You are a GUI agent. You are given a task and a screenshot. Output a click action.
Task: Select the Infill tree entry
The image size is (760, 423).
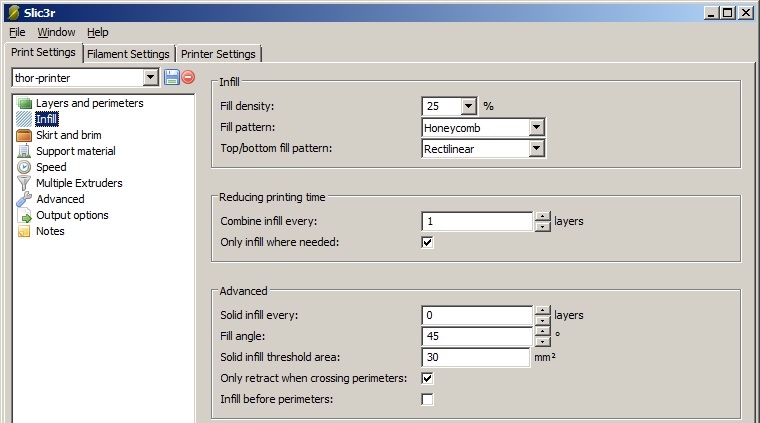[47, 119]
